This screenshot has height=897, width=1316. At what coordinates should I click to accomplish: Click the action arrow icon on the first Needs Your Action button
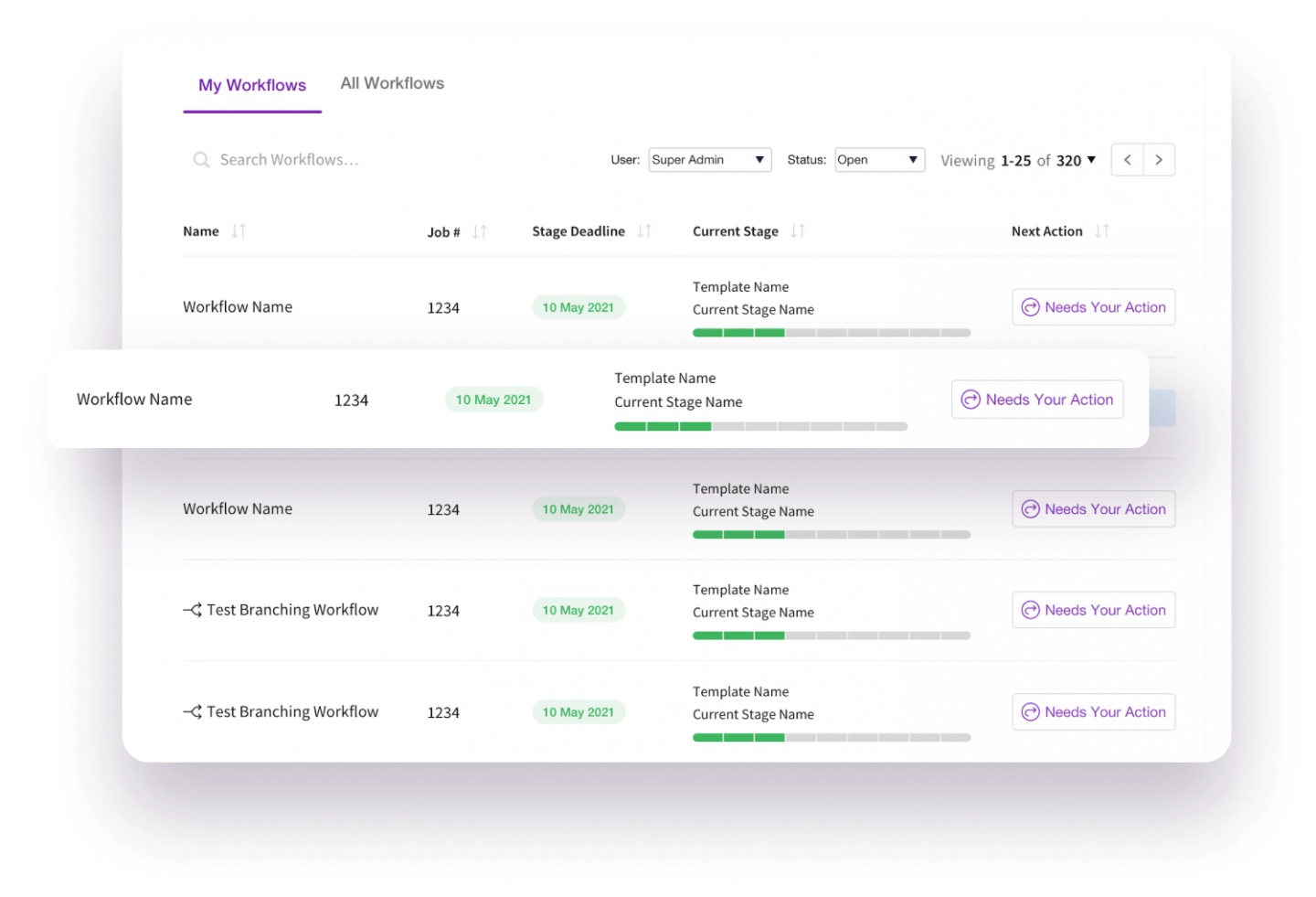tap(1031, 306)
